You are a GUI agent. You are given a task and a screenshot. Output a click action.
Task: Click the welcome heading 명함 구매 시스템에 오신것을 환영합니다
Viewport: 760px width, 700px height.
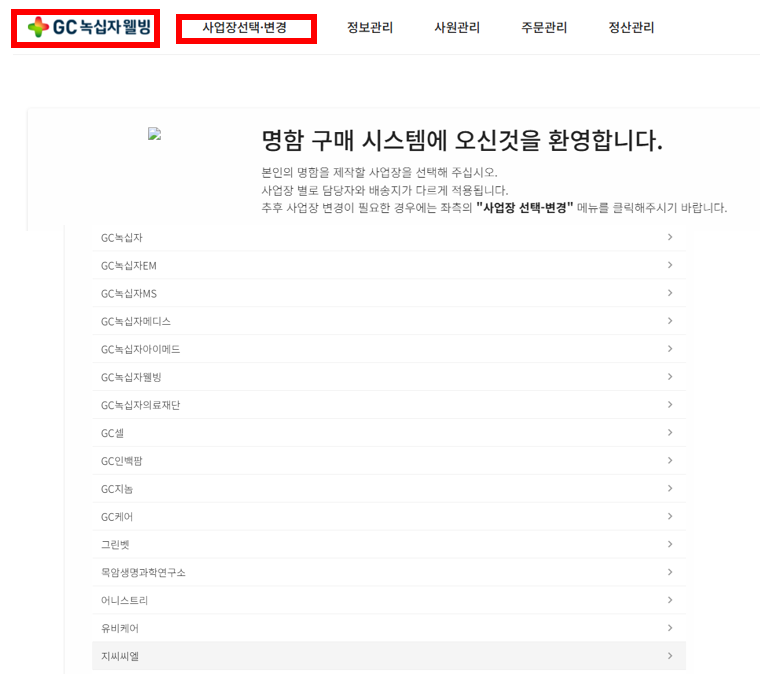462,141
